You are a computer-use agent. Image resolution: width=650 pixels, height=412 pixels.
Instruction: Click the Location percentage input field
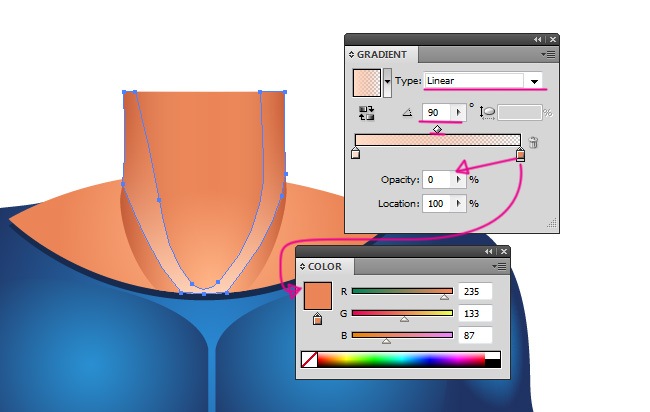[437, 203]
